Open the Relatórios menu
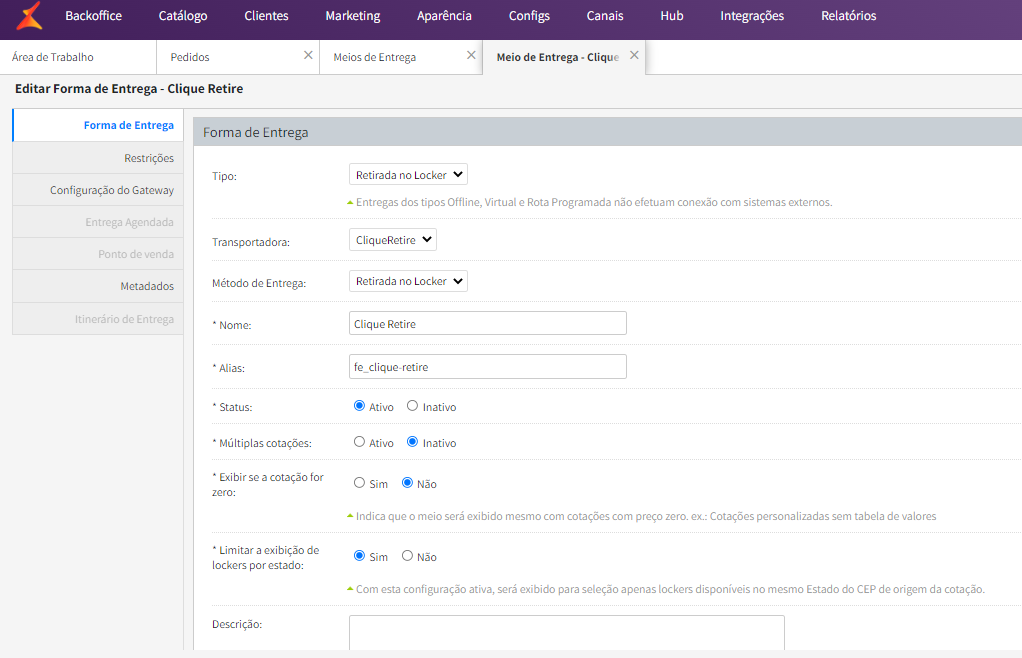 tap(848, 16)
